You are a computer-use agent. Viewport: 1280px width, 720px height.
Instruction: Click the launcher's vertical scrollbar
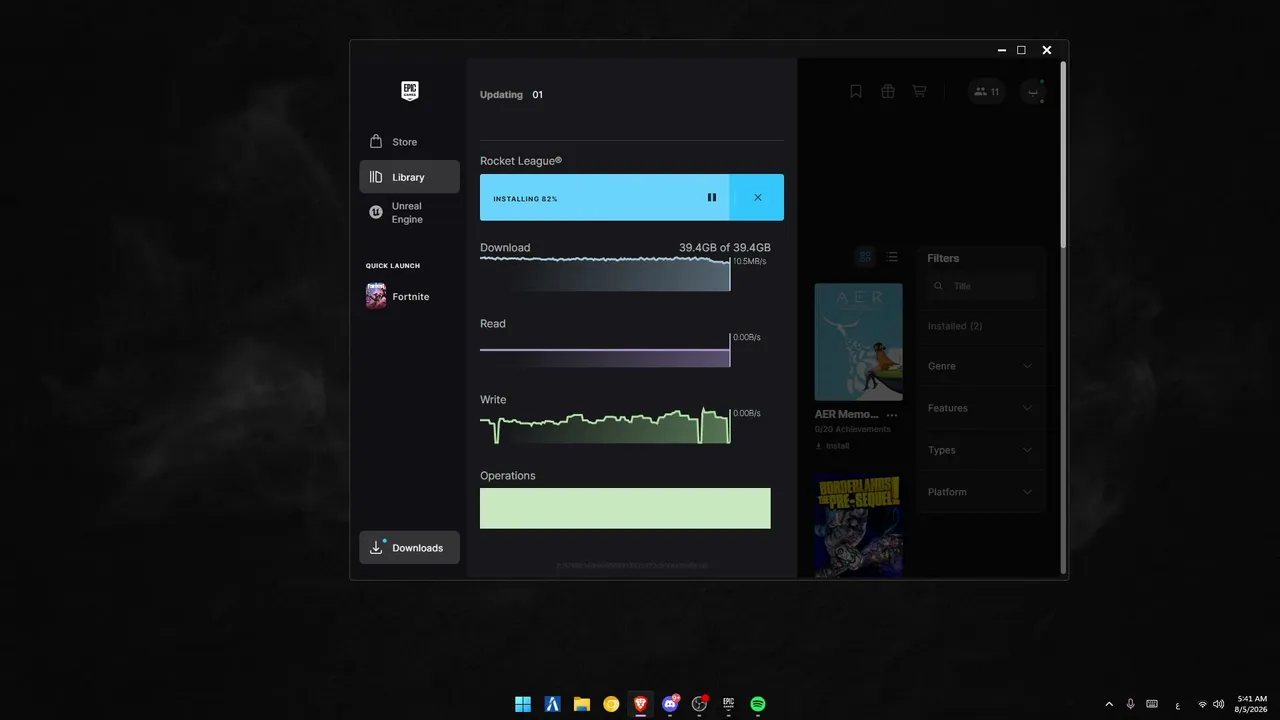pos(1063,155)
